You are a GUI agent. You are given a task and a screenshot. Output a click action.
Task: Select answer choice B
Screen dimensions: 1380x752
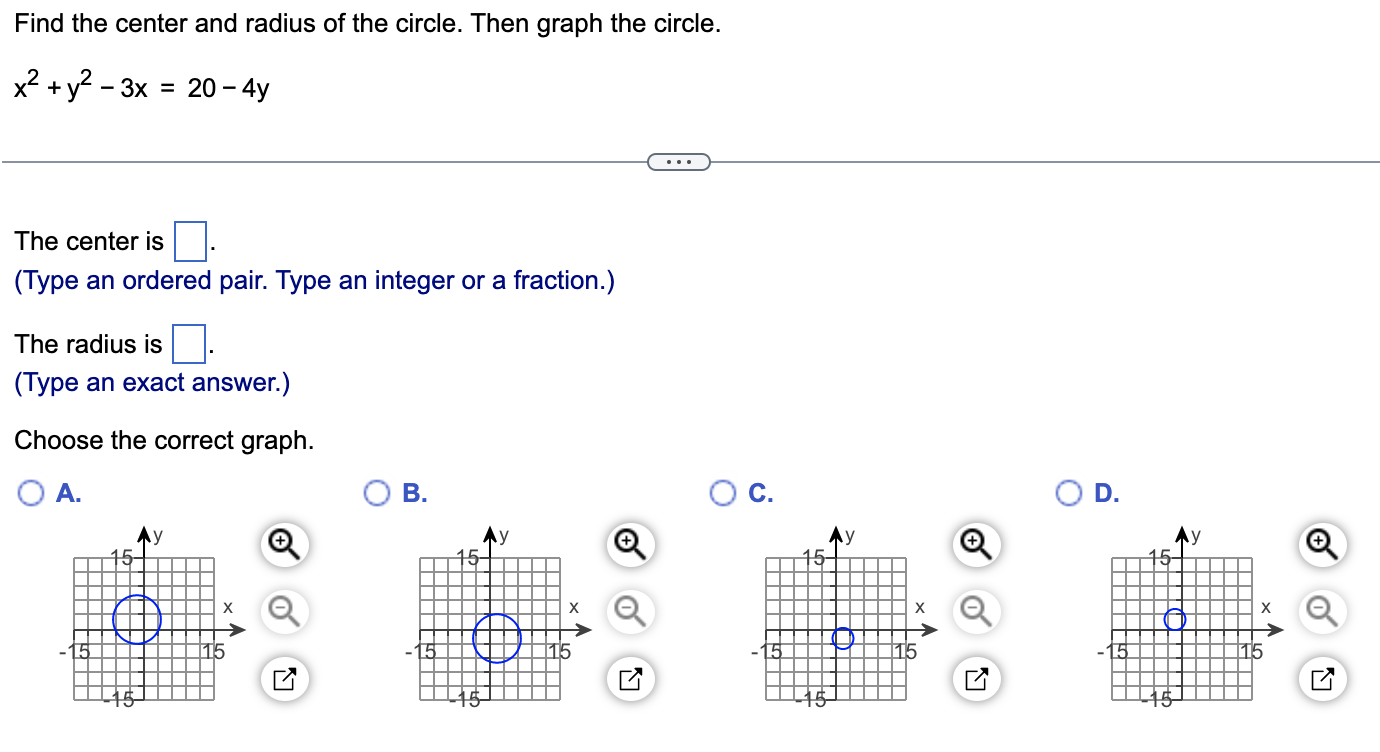point(376,492)
